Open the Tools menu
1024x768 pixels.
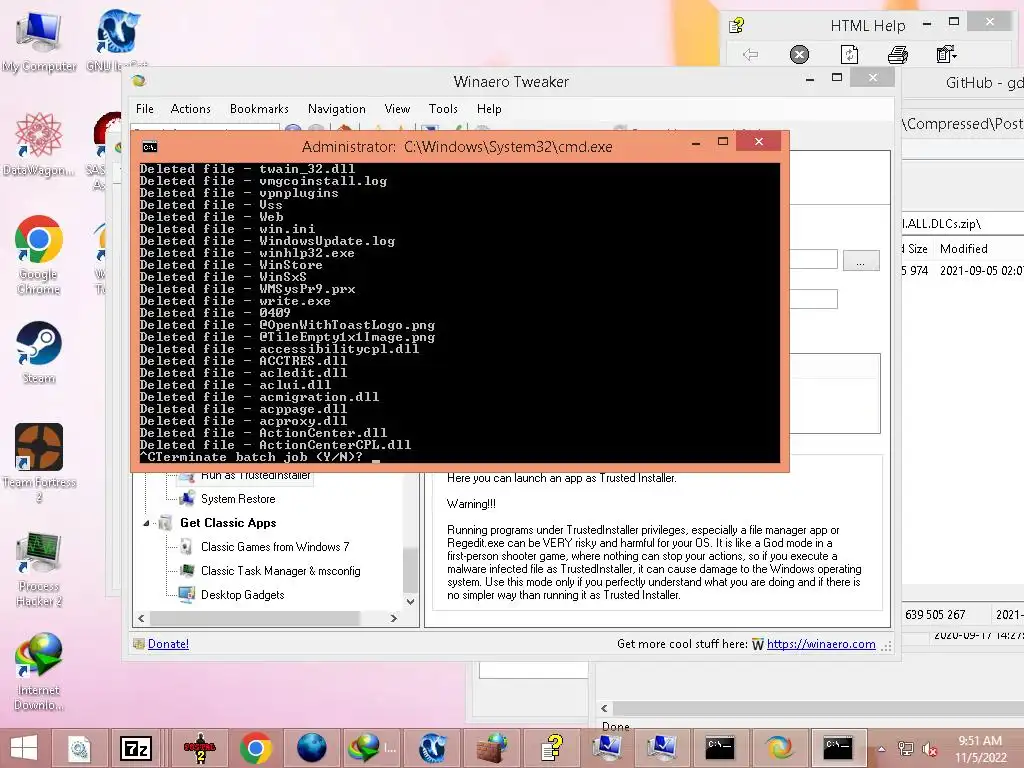click(443, 109)
